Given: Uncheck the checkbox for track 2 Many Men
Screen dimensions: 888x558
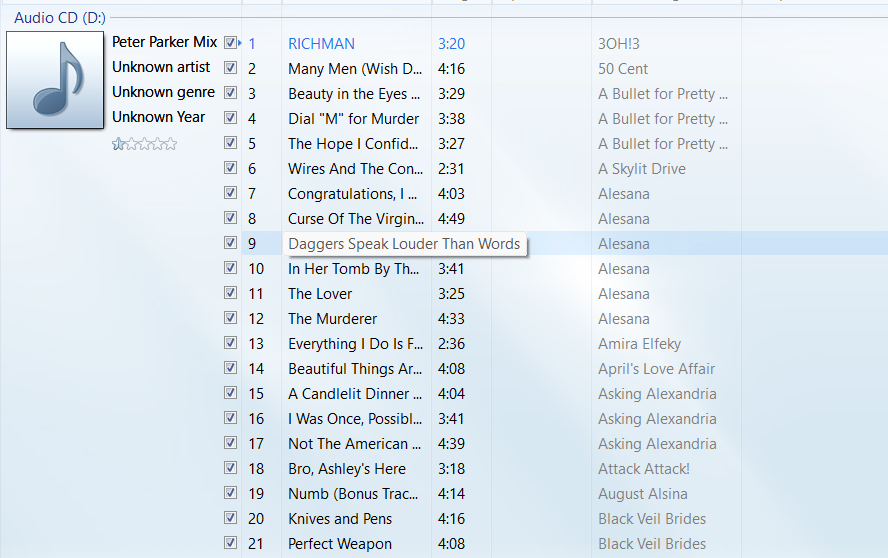Looking at the screenshot, I should tap(230, 67).
